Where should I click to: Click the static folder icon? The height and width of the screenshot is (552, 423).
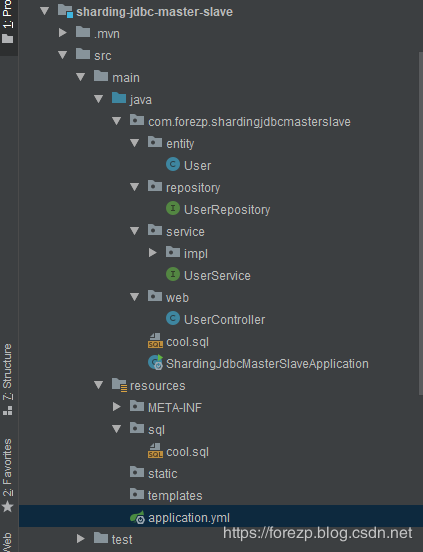pyautogui.click(x=137, y=472)
